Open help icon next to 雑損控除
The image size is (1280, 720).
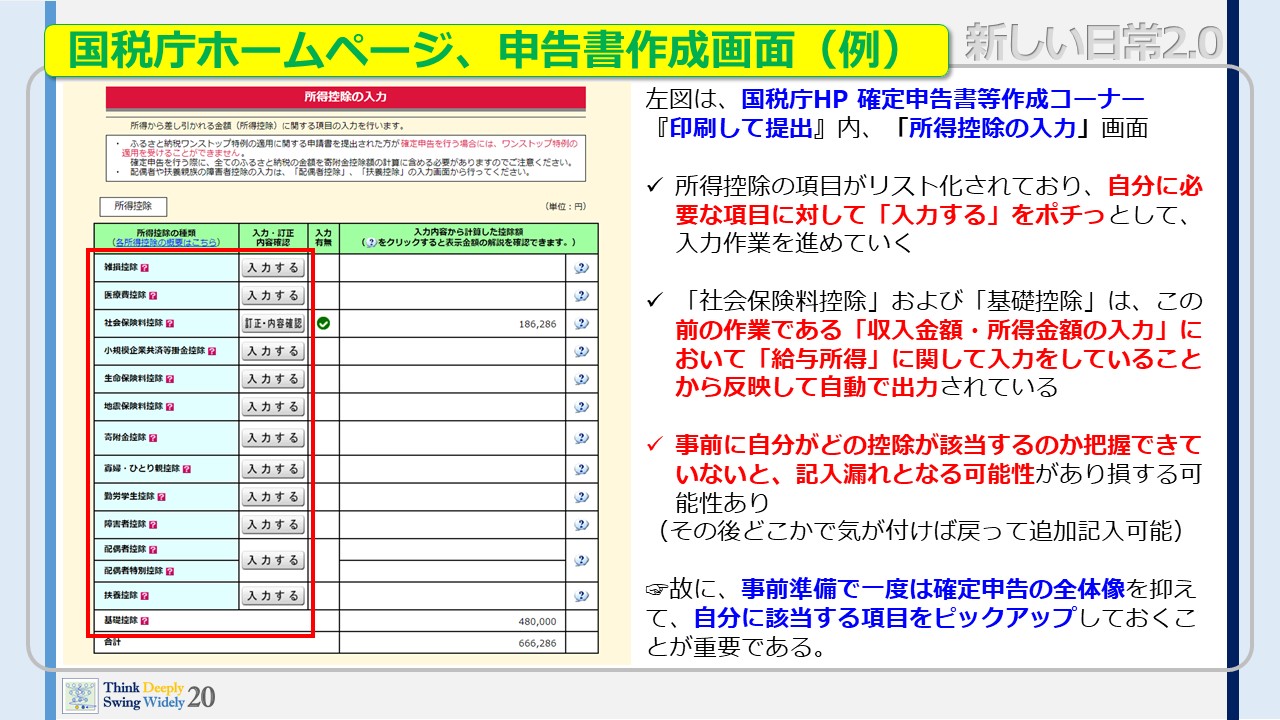145,268
